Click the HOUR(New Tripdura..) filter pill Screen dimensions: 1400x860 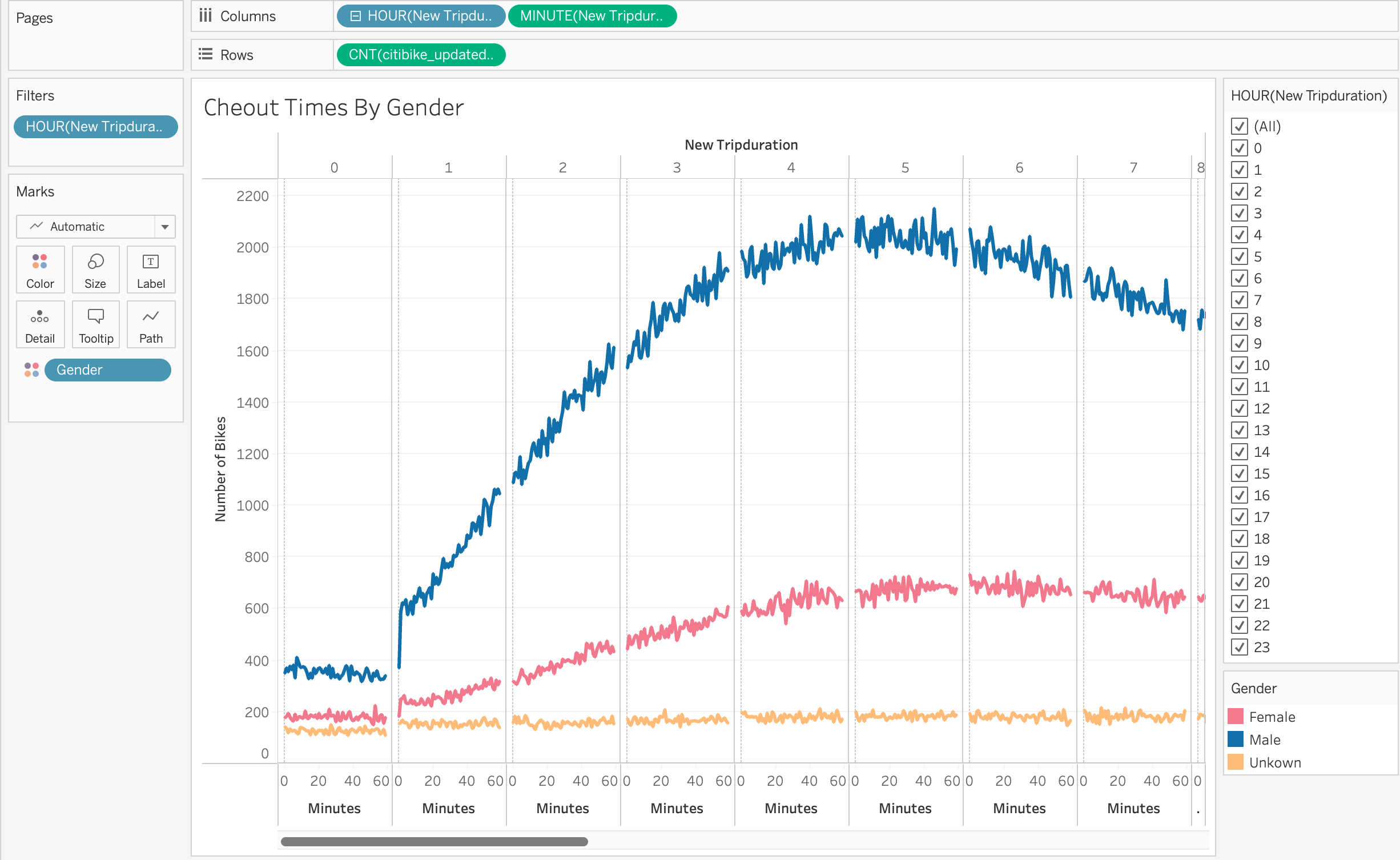pyautogui.click(x=95, y=127)
